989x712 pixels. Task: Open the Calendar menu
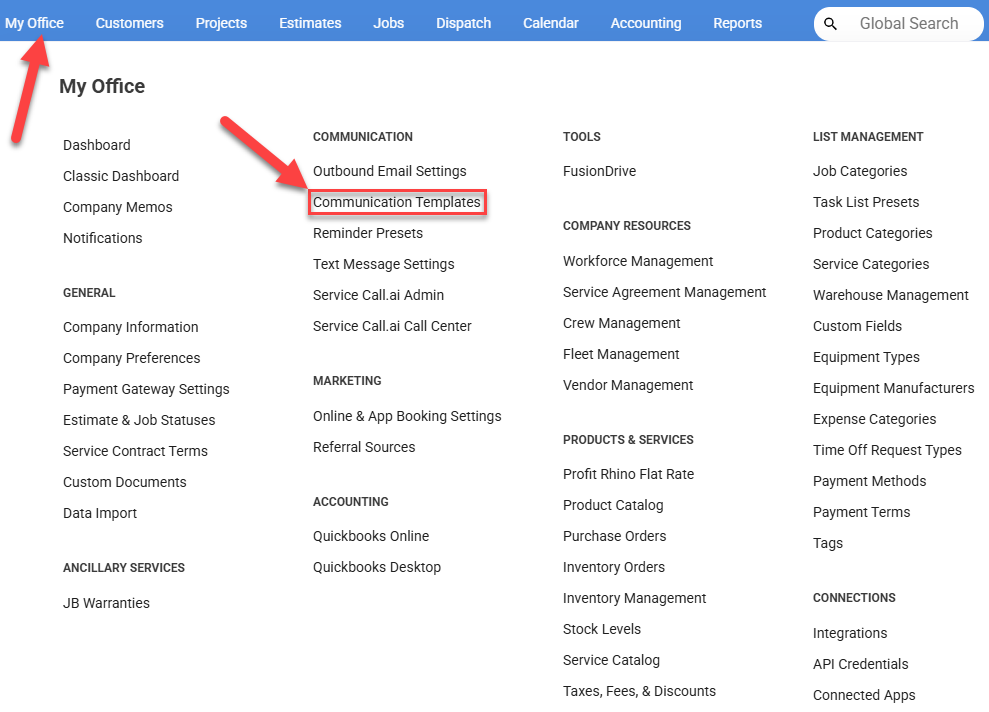tap(551, 23)
